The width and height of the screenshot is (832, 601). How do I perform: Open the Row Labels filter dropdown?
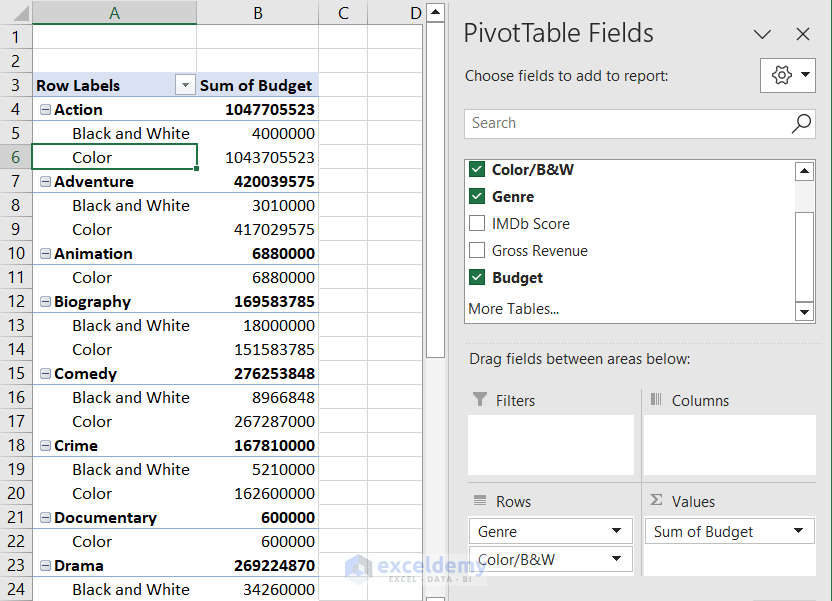click(x=185, y=85)
